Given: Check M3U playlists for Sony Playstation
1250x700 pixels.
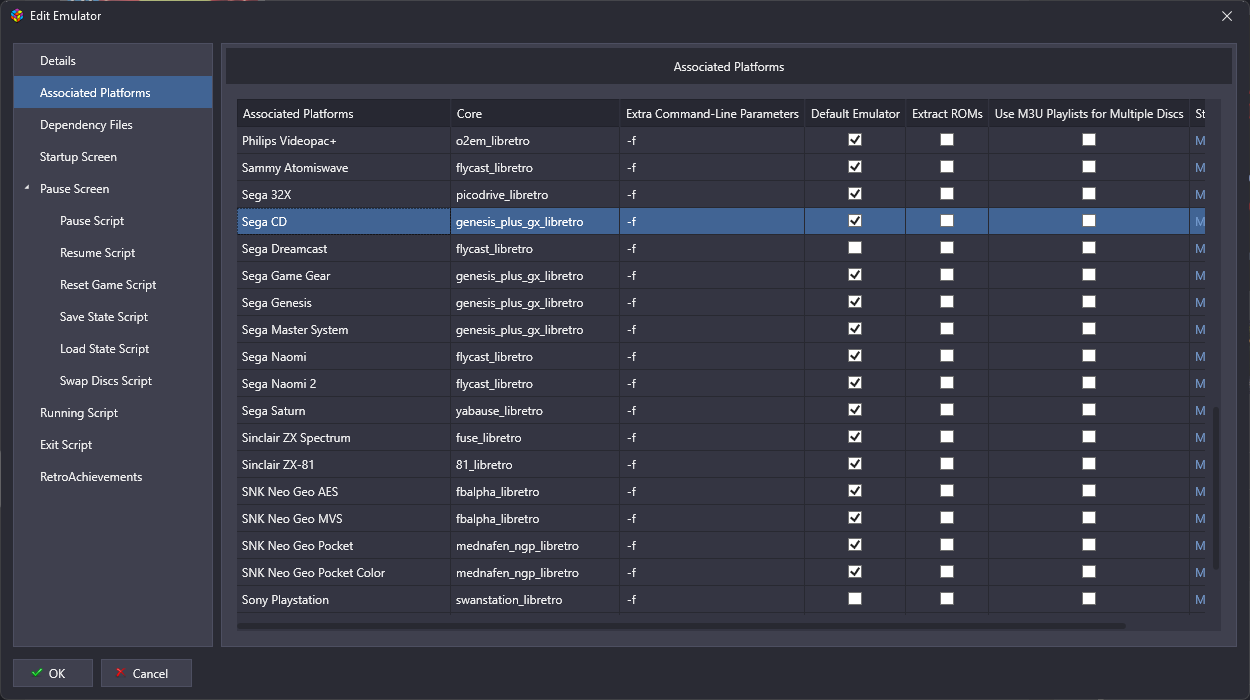Looking at the screenshot, I should [1089, 599].
